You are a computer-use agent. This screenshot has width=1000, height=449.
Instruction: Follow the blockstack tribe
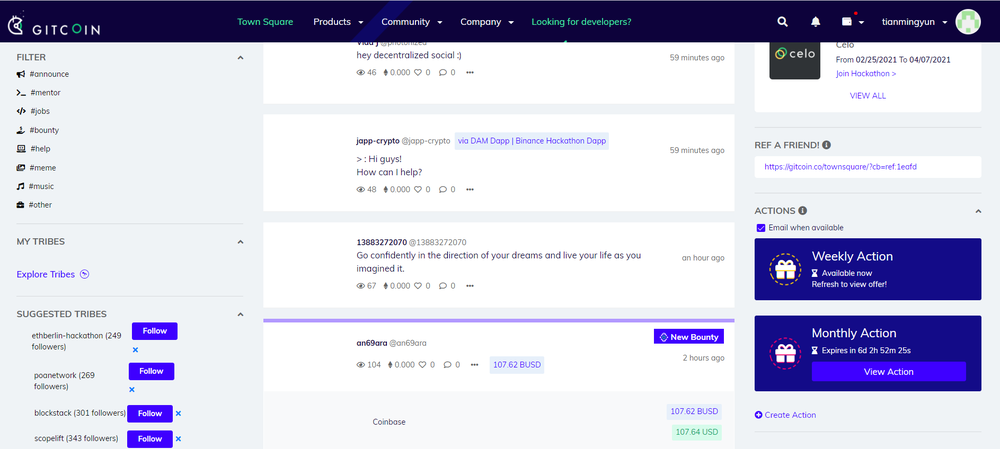click(150, 413)
